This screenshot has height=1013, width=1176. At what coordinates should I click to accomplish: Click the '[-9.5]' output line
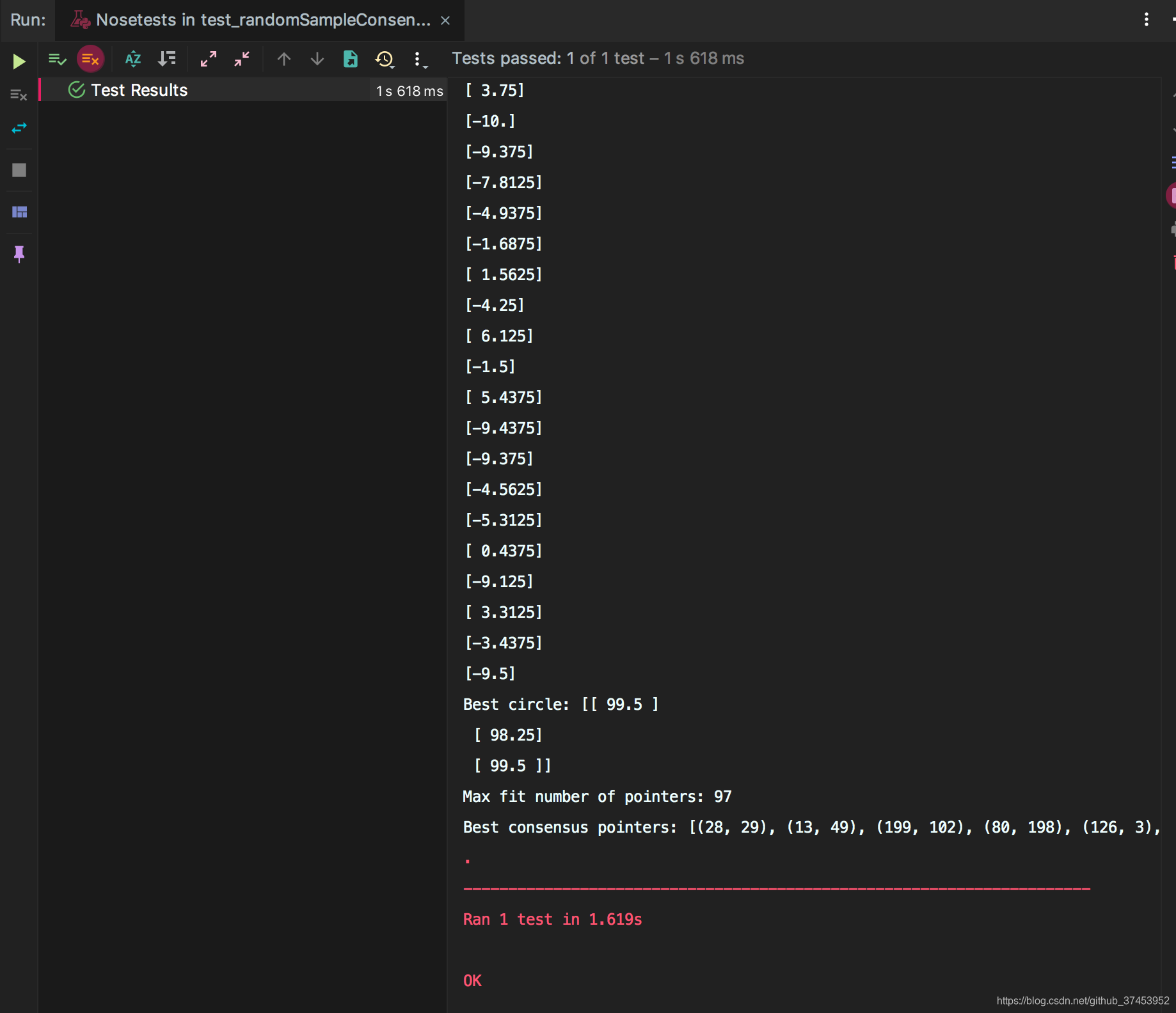tap(490, 674)
